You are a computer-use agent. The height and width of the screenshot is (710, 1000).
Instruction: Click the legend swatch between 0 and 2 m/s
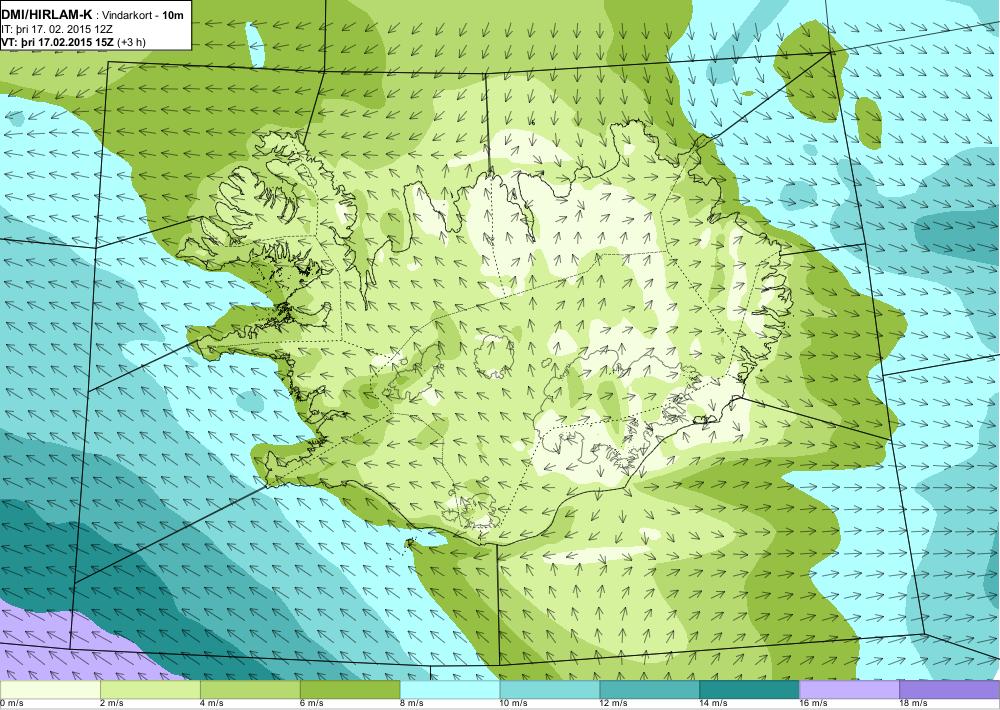50,690
